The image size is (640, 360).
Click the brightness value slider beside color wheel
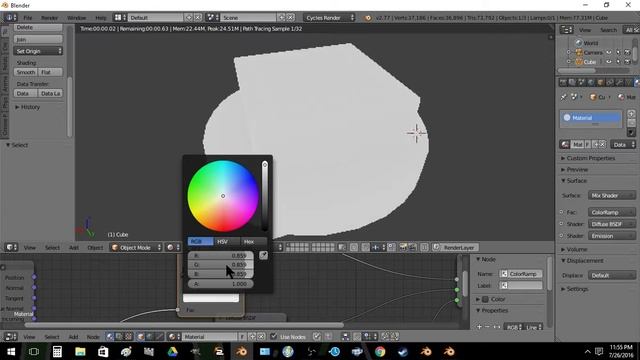tap(265, 196)
